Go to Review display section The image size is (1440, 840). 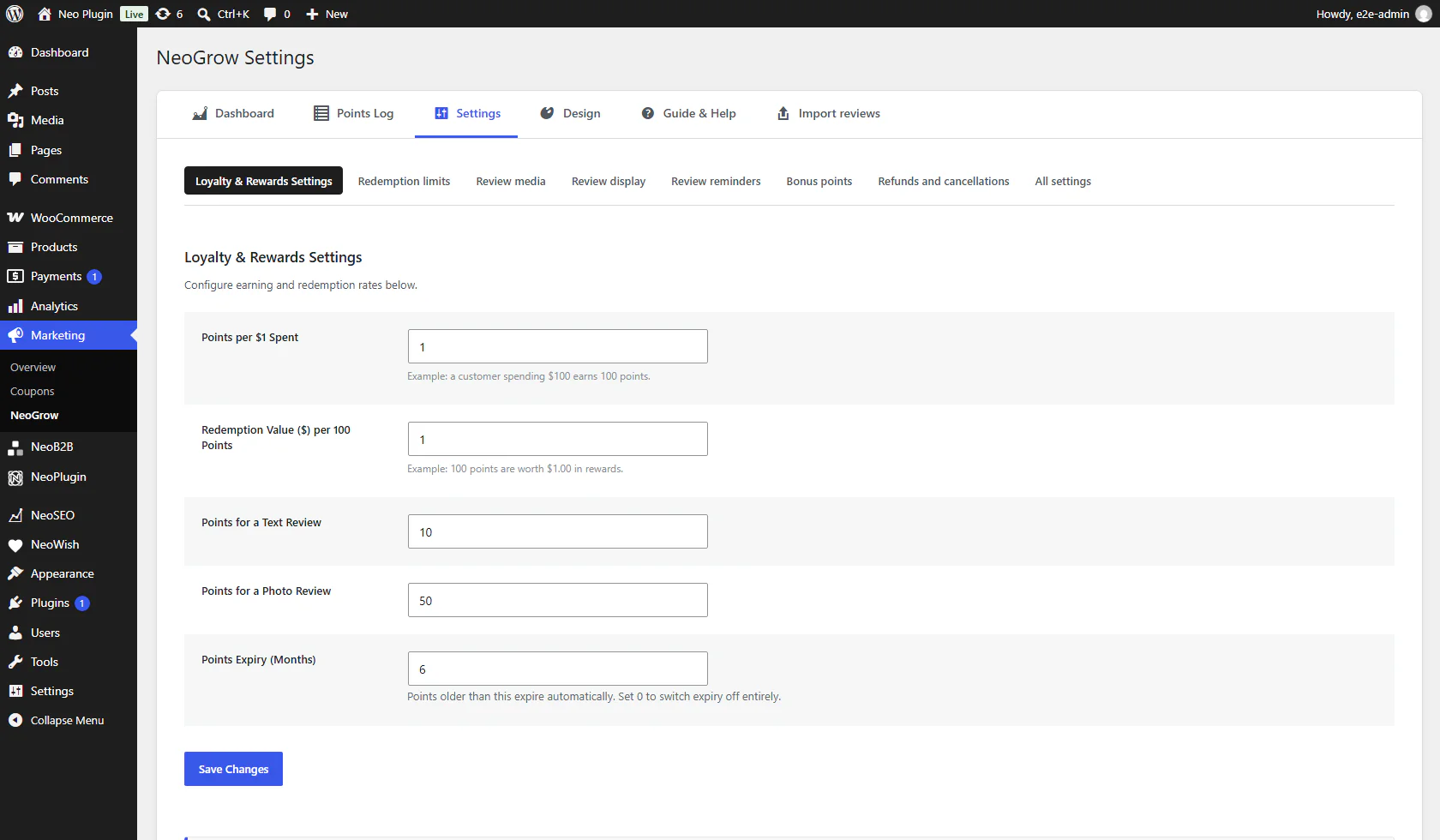tap(609, 181)
